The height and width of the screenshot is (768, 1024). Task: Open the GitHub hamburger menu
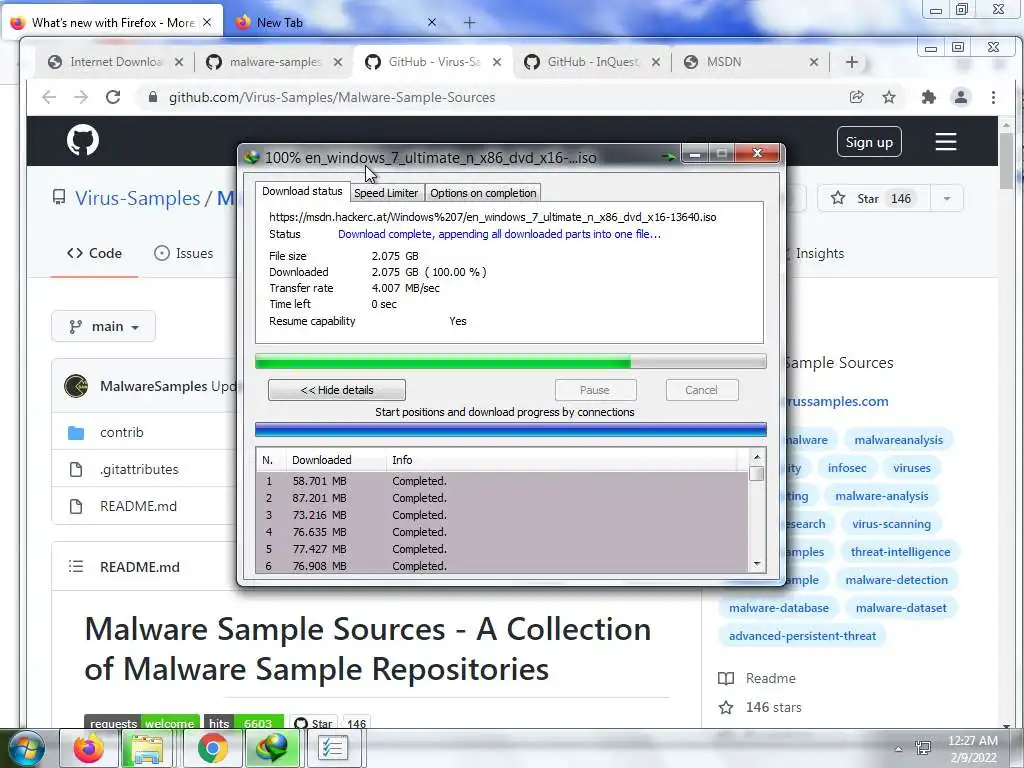coord(945,142)
